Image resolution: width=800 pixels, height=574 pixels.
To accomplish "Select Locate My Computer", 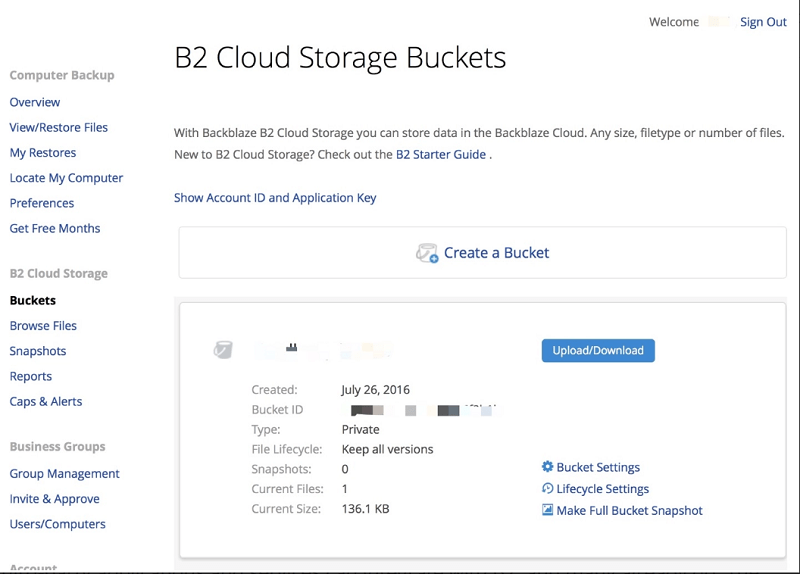I will tap(66, 178).
